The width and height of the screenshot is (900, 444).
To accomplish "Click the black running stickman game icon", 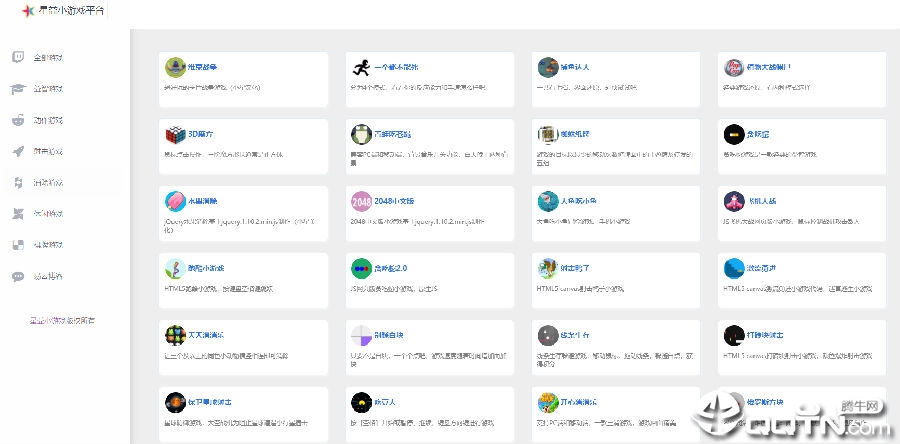I will pyautogui.click(x=362, y=67).
